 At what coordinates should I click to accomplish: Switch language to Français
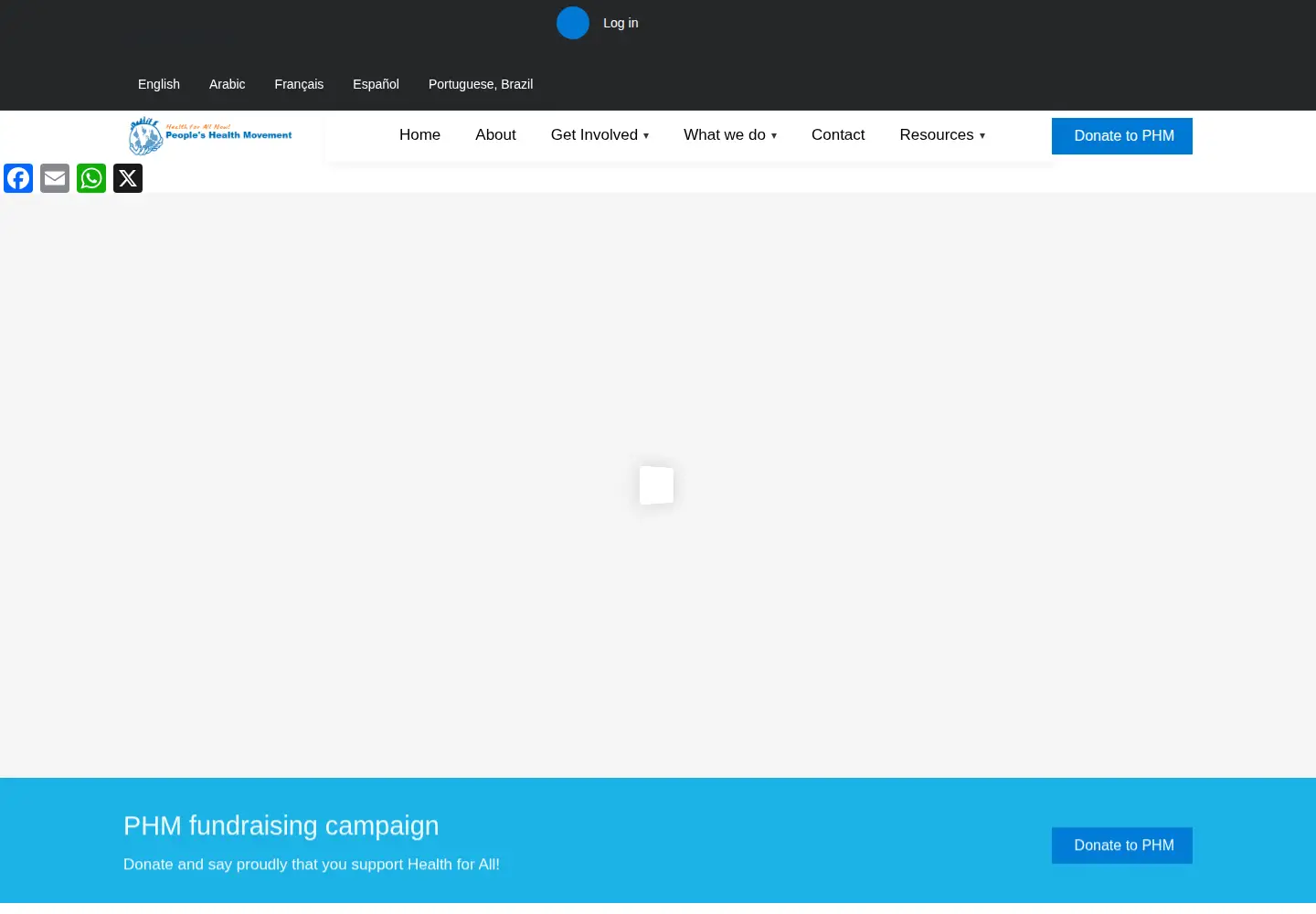pos(299,84)
